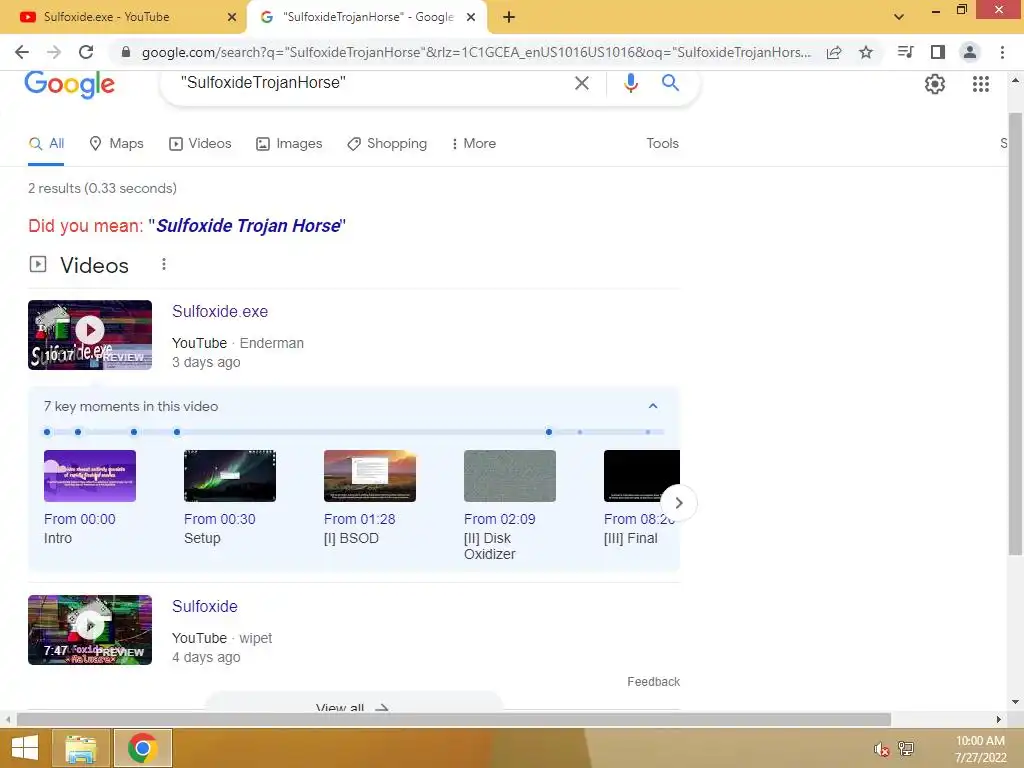Click the From 00:30 timestamp link
Screen dimensions: 1024x768
point(220,519)
